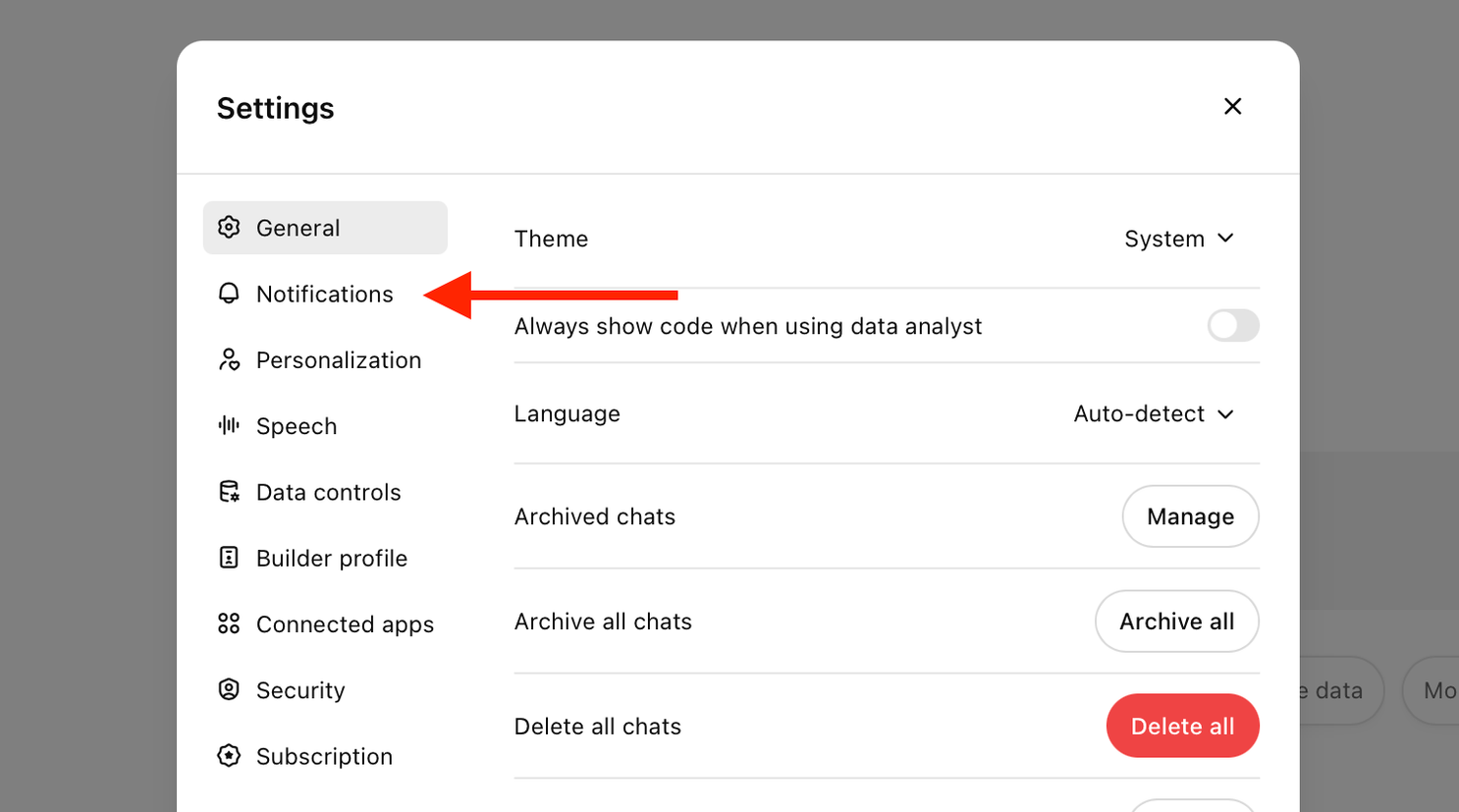Click the gear icon next to General
Image resolution: width=1459 pixels, height=812 pixels.
pyautogui.click(x=229, y=228)
